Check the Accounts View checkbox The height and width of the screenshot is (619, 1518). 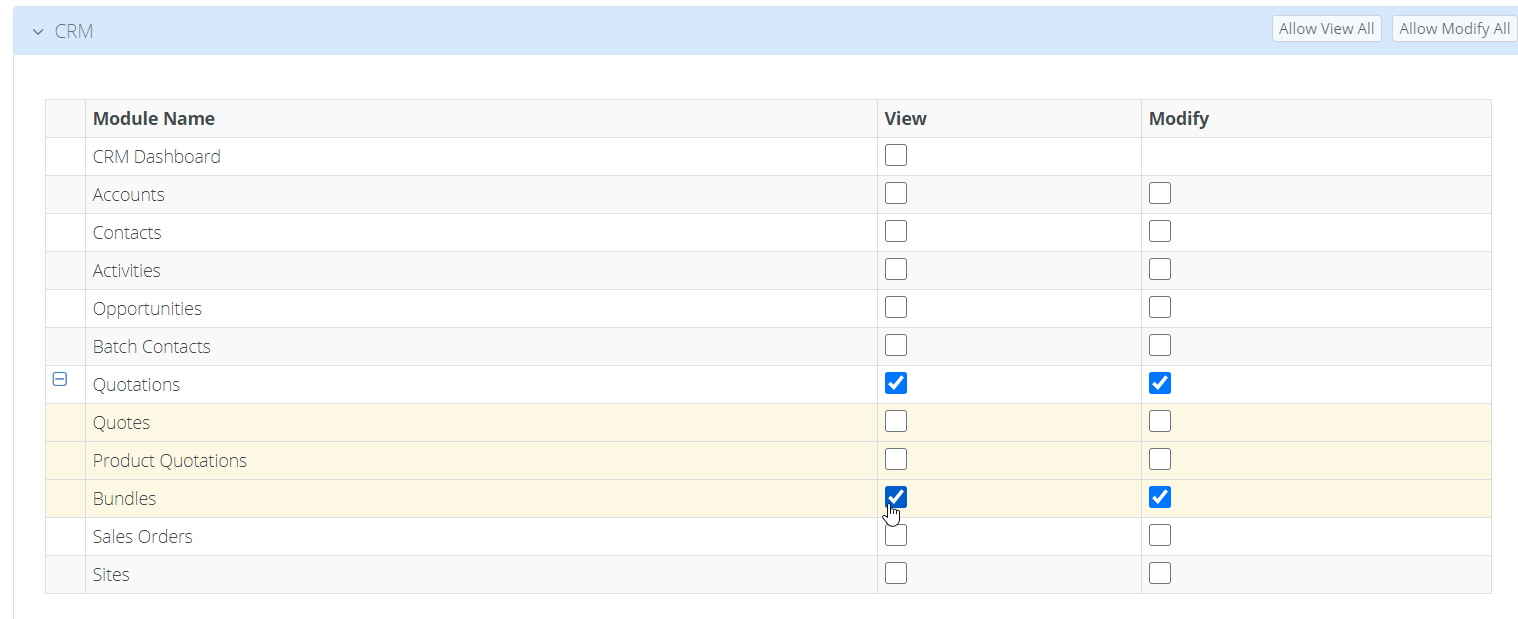coord(896,194)
